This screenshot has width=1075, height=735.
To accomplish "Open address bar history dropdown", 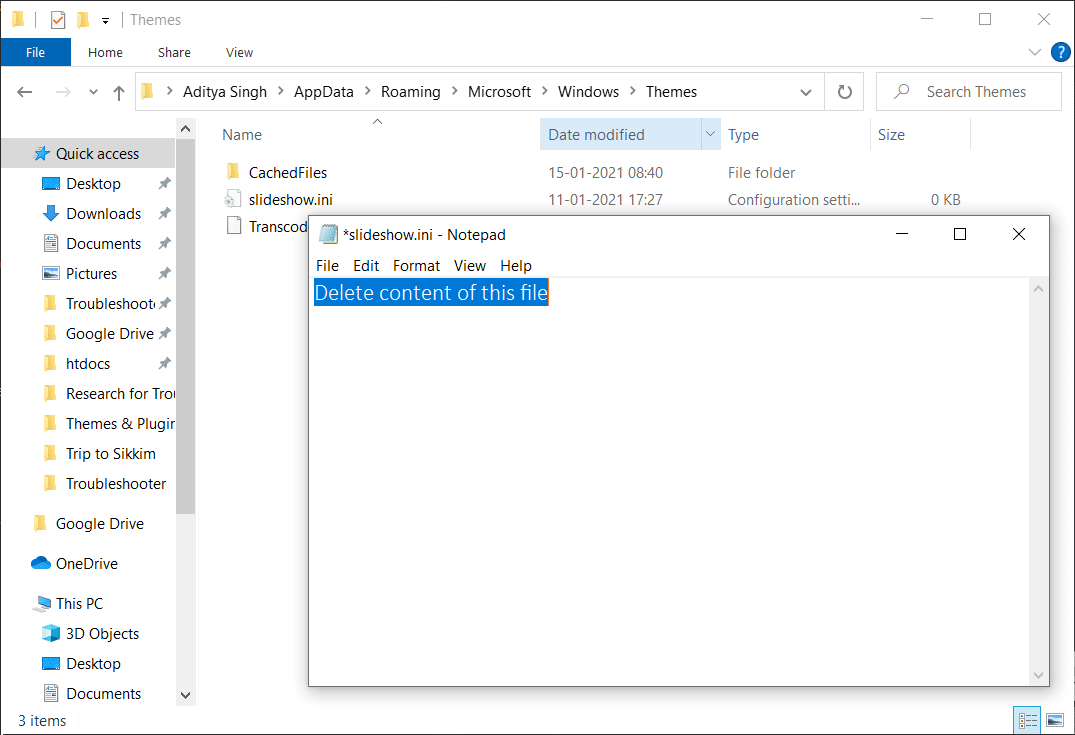I will 806,92.
